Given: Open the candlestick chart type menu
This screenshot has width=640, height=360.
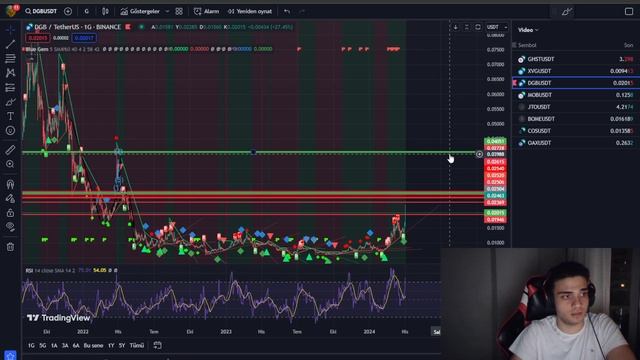Looking at the screenshot, I should 105,11.
